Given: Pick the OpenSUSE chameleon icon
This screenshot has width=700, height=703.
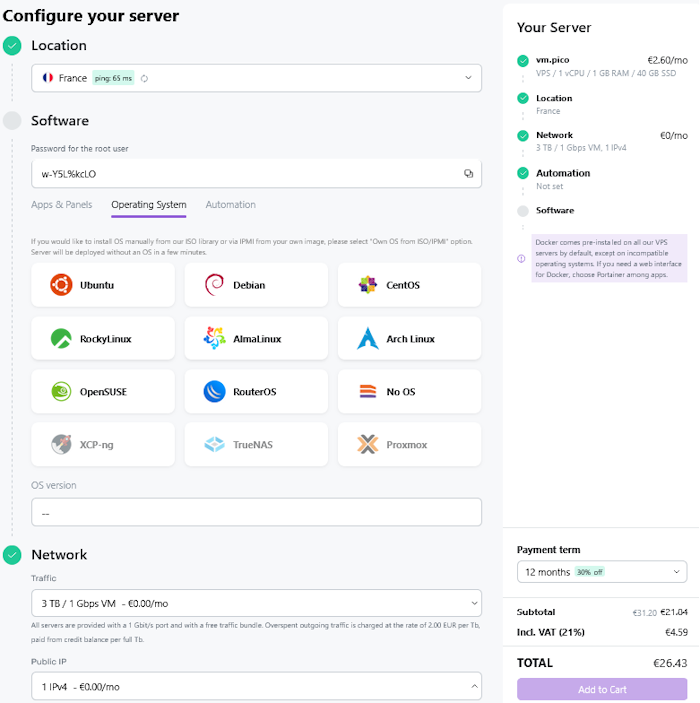Looking at the screenshot, I should (61, 392).
